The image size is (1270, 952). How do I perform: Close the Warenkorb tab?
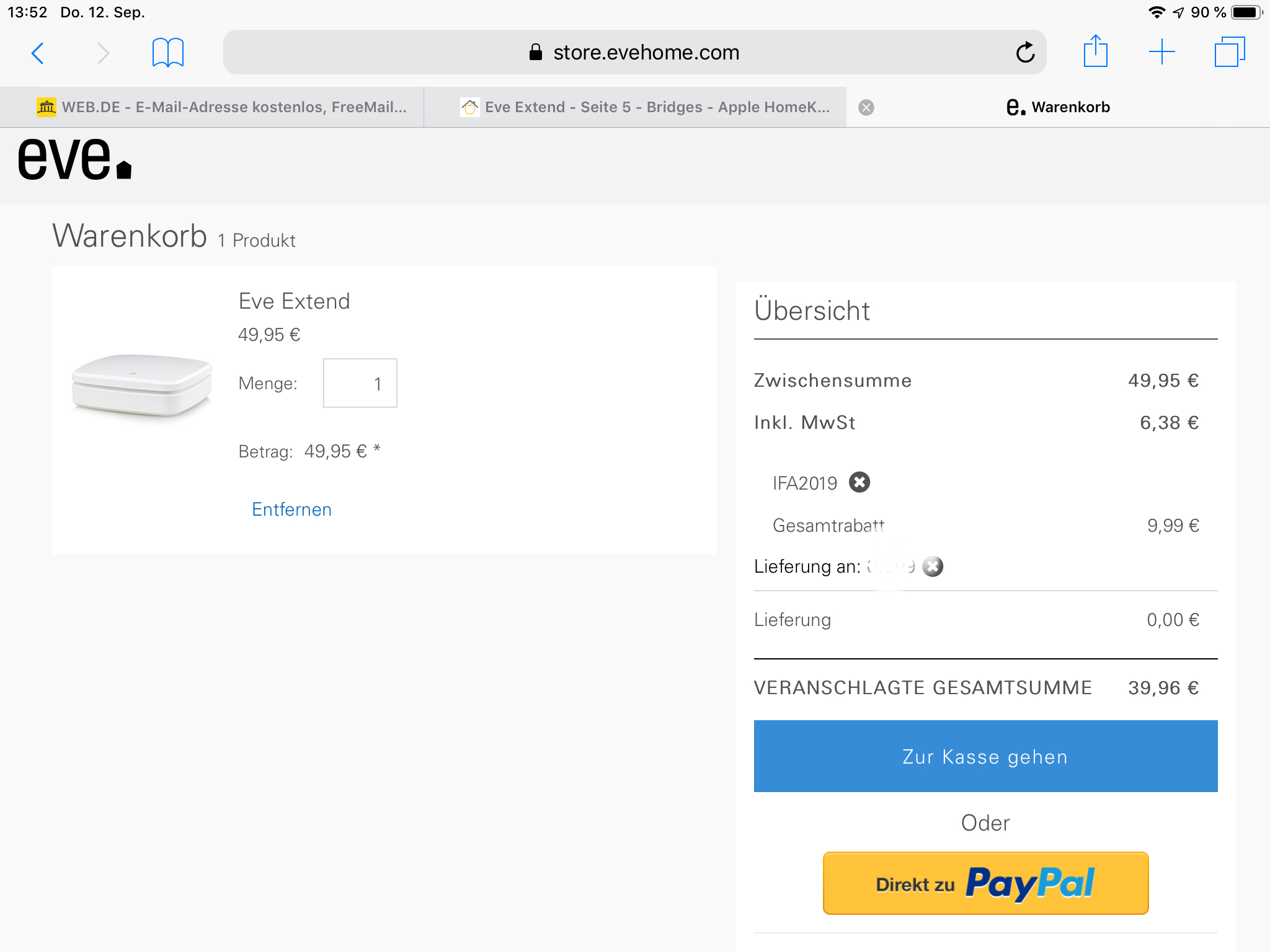(866, 108)
